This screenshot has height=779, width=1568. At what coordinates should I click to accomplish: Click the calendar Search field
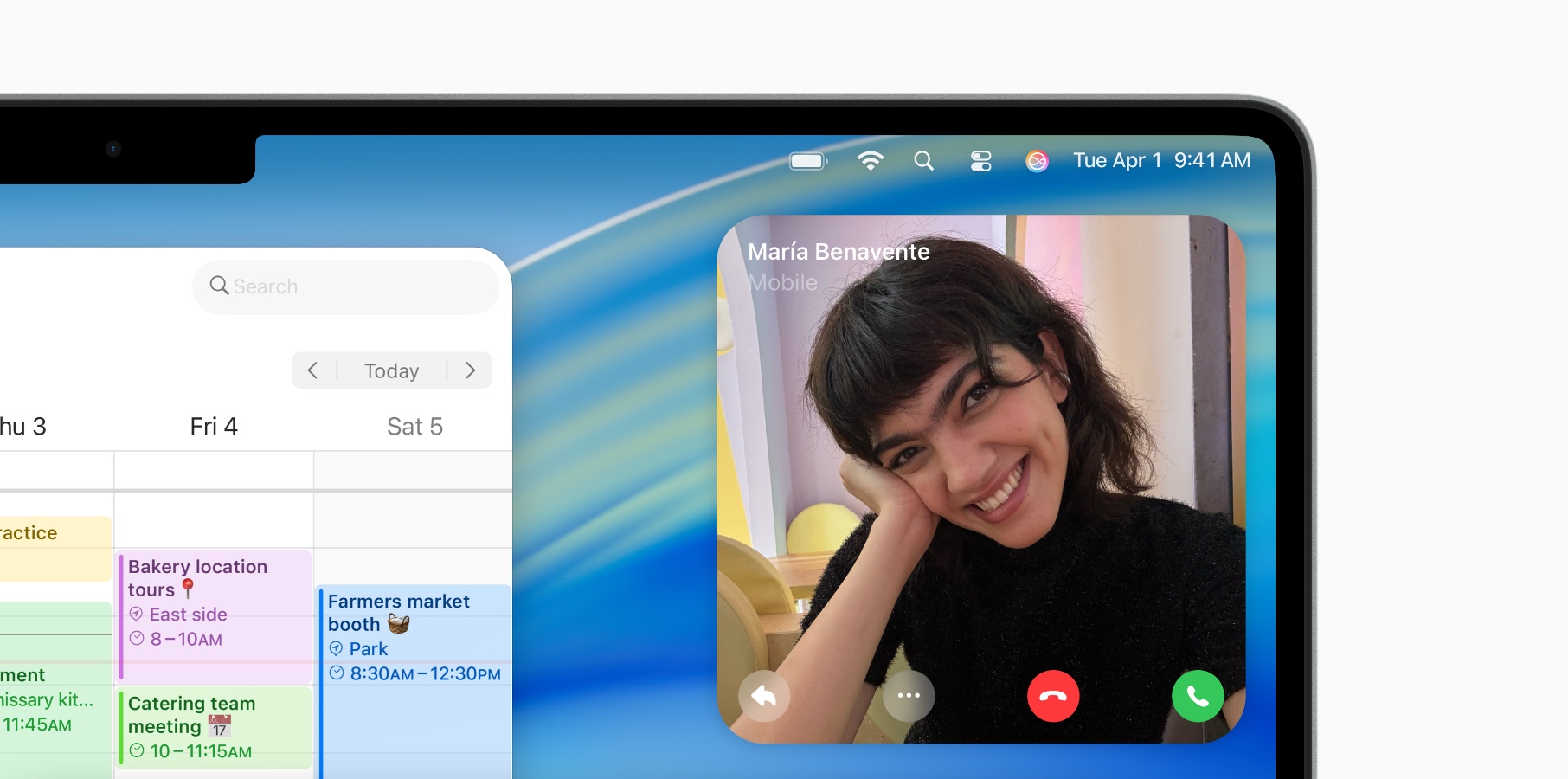[x=346, y=286]
